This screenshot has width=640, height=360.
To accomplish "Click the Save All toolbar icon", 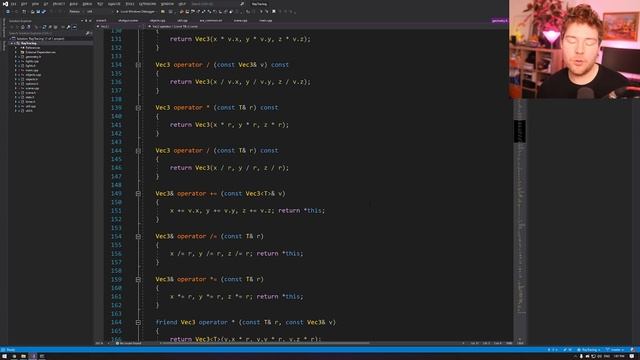I will tap(44, 11).
